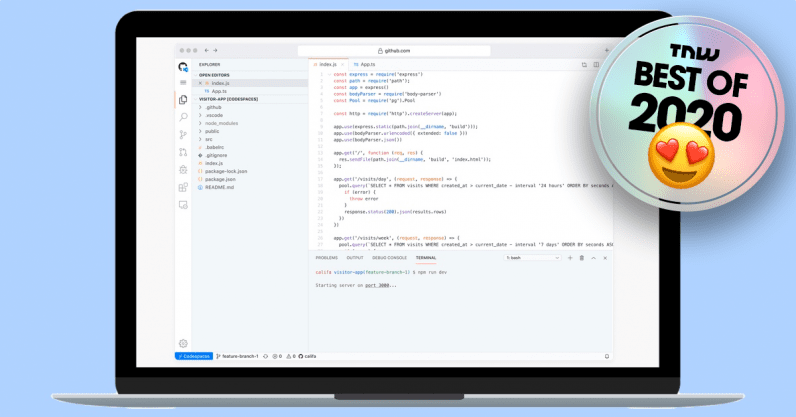Click the browser back arrow
The image size is (796, 417).
pyautogui.click(x=207, y=50)
